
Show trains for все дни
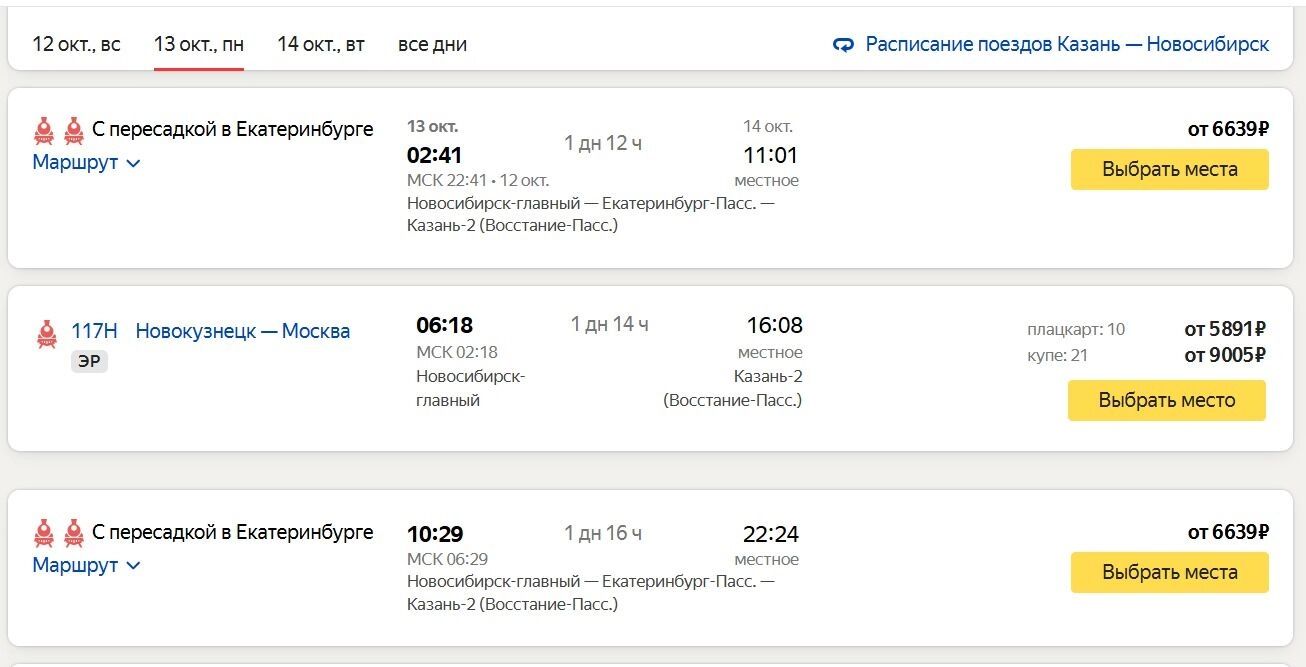pyautogui.click(x=432, y=44)
